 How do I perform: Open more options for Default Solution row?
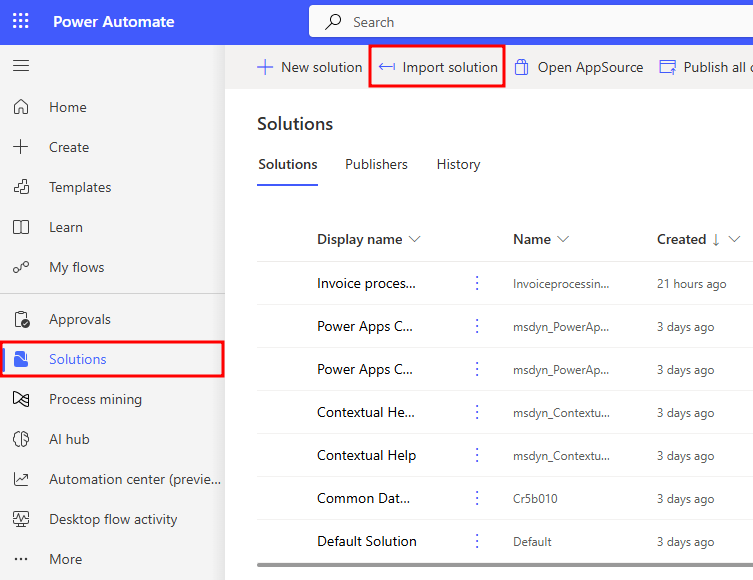point(477,541)
